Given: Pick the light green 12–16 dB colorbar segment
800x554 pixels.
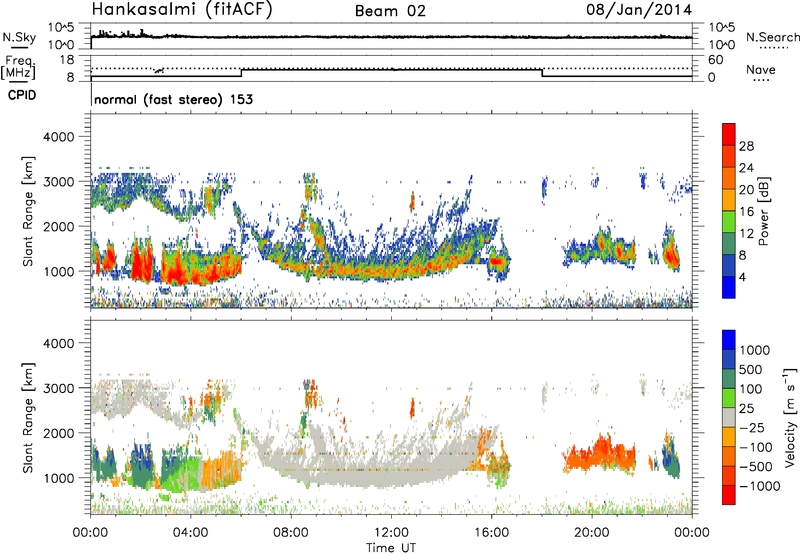Looking at the screenshot, I should (729, 222).
